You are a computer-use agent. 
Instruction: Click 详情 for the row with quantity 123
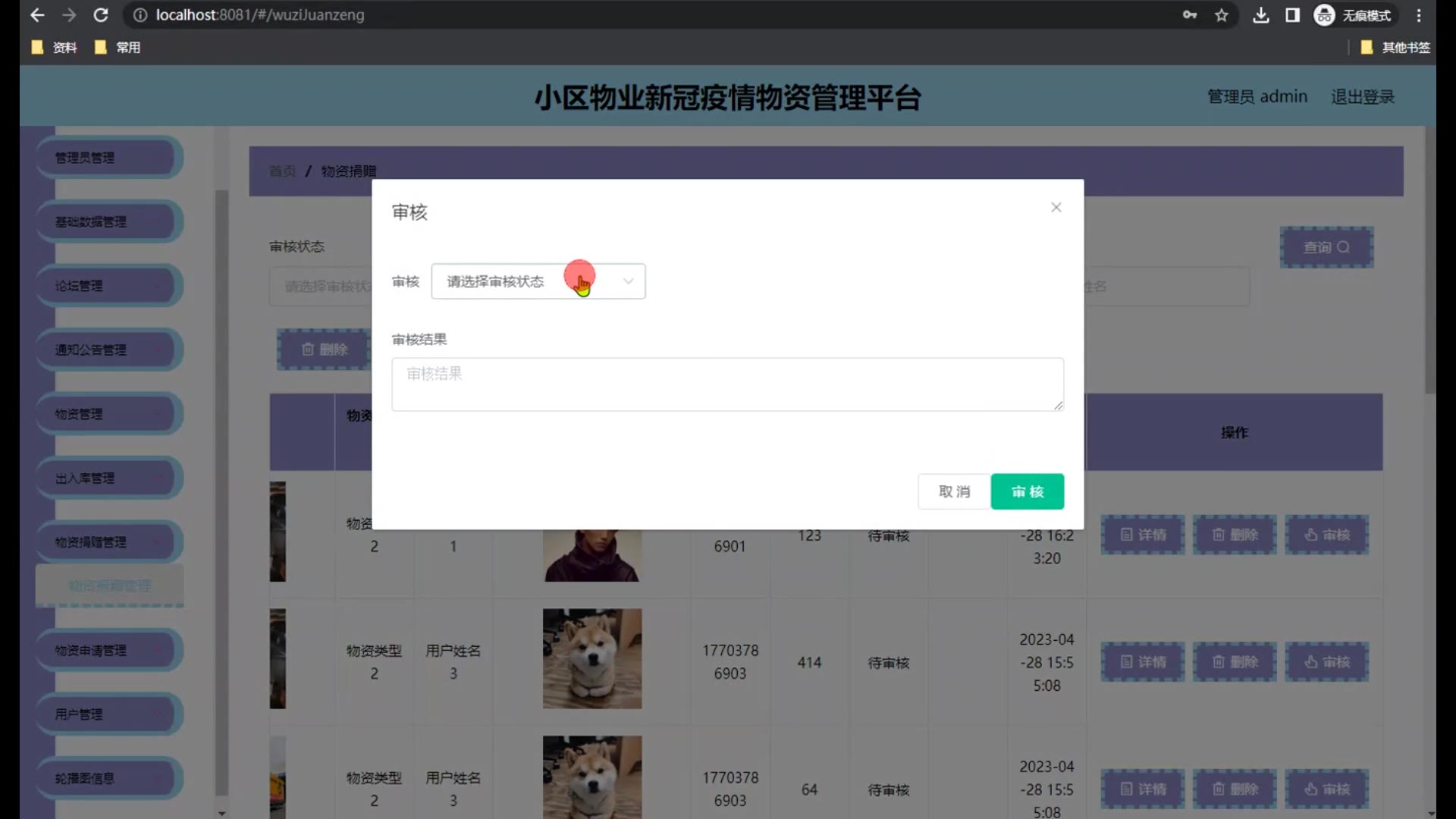[x=1143, y=535]
